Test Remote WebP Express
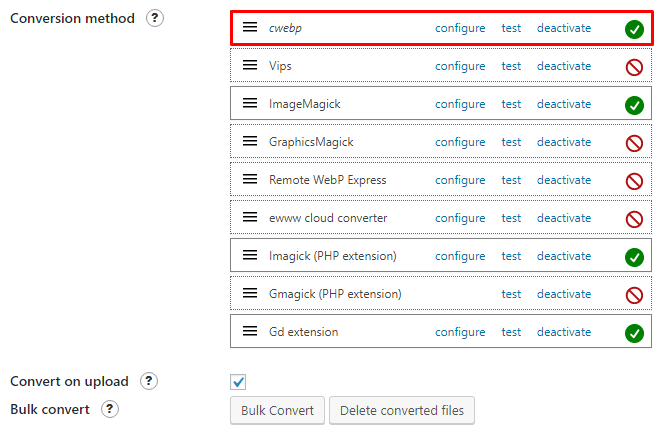 tap(511, 180)
